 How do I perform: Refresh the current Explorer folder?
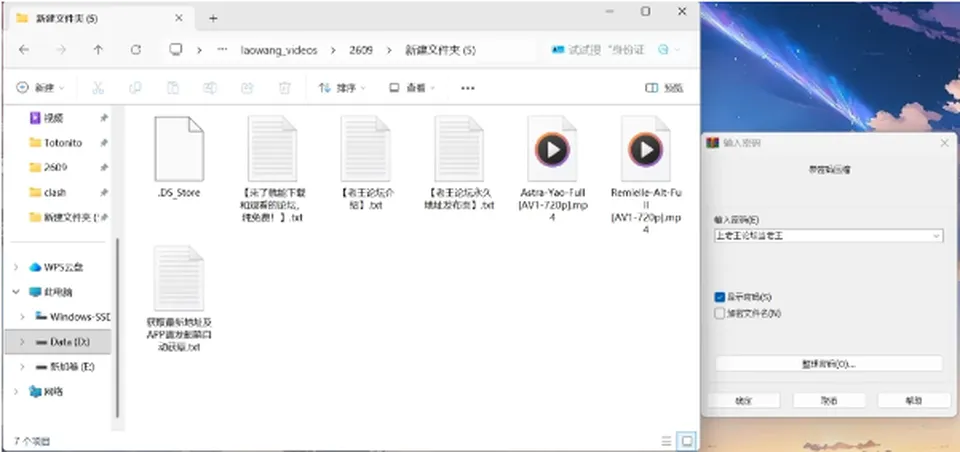tap(136, 50)
